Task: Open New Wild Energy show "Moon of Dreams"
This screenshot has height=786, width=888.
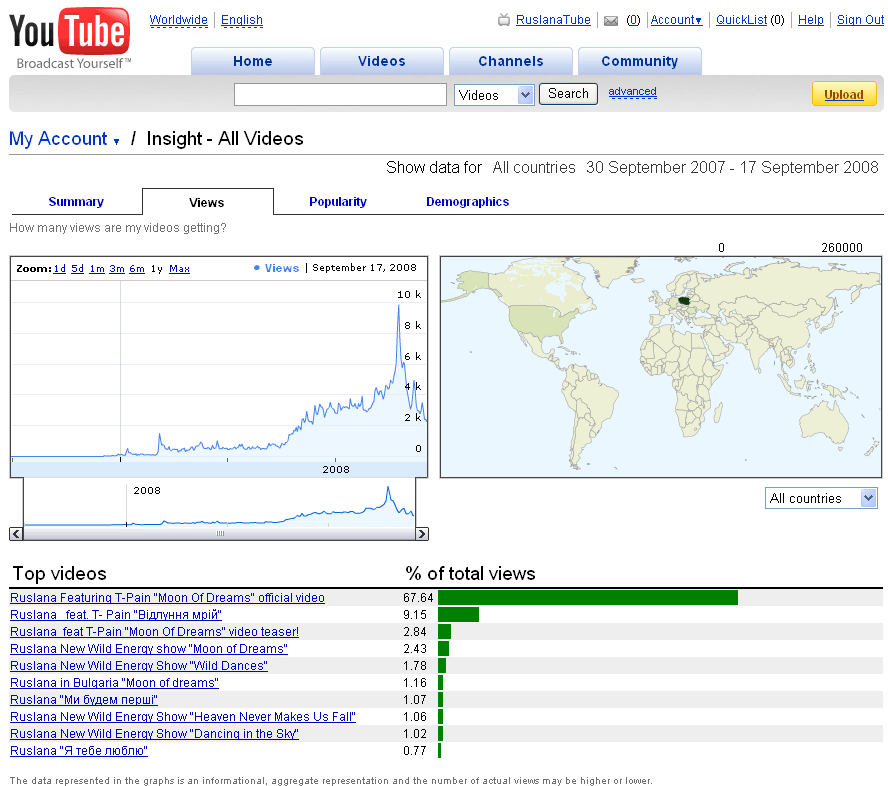Action: (x=149, y=649)
